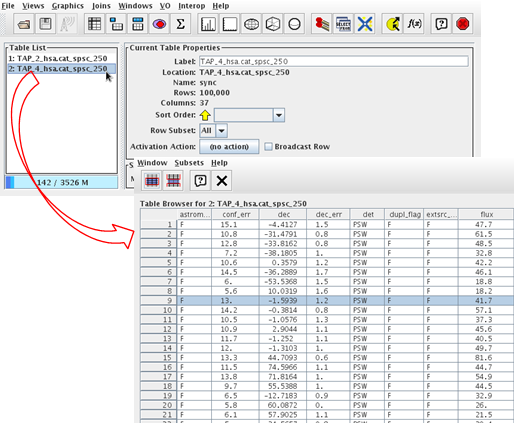Click conf_err cell 14.5
518x426 pixels.
(x=236, y=272)
